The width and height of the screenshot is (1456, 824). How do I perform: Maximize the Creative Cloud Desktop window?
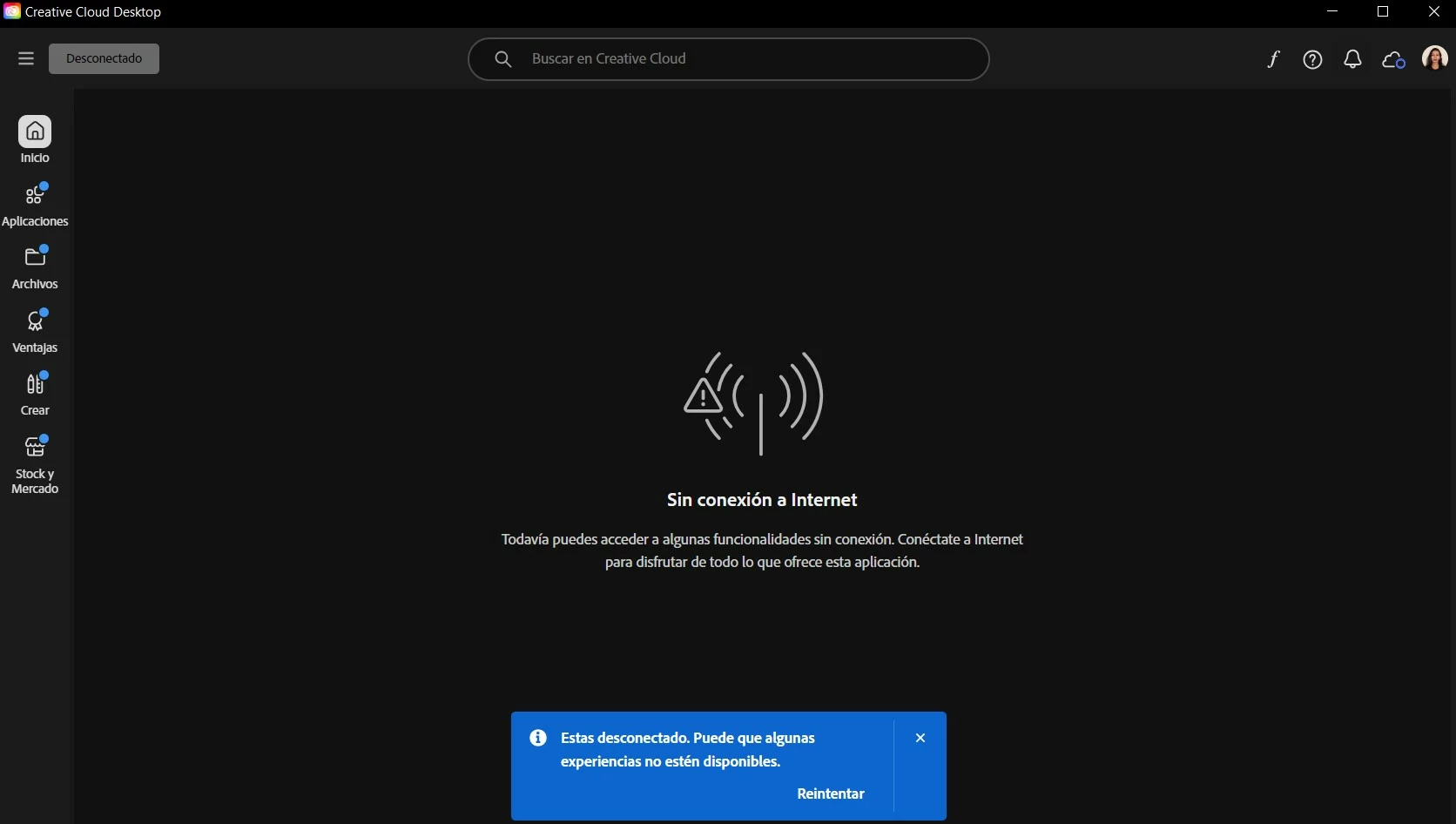pos(1383,11)
